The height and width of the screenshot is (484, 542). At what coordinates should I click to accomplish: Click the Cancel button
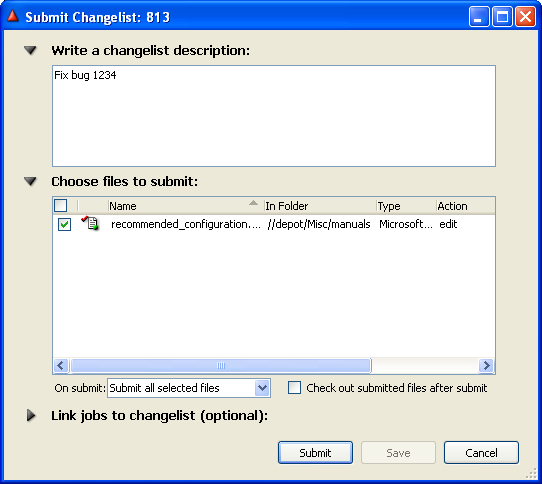[481, 453]
